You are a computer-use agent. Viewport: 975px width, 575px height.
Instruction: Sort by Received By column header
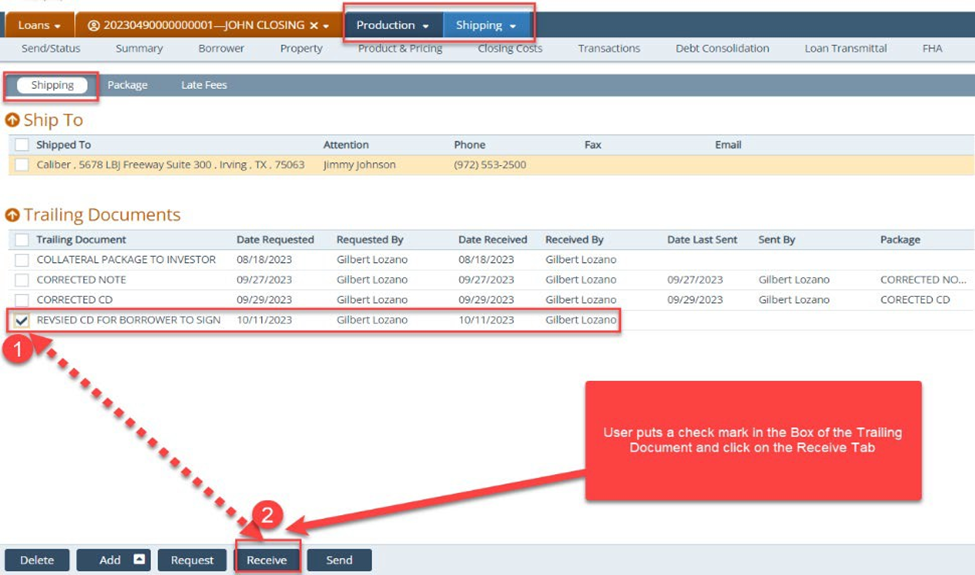point(575,239)
